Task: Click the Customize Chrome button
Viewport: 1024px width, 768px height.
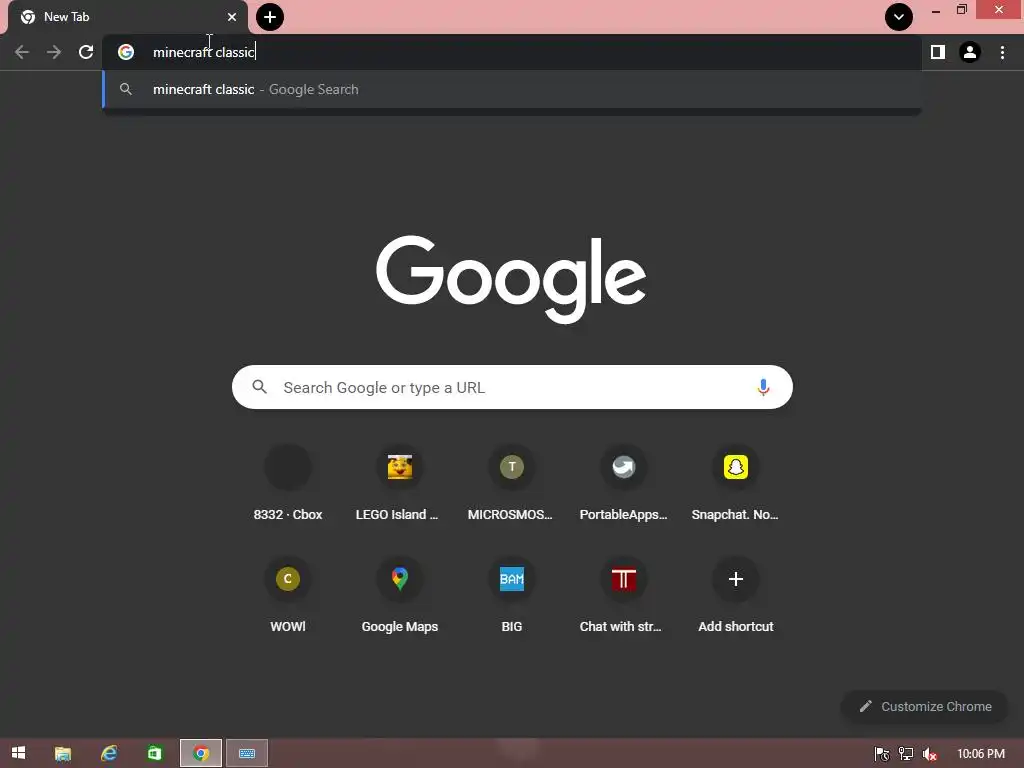Action: (925, 707)
